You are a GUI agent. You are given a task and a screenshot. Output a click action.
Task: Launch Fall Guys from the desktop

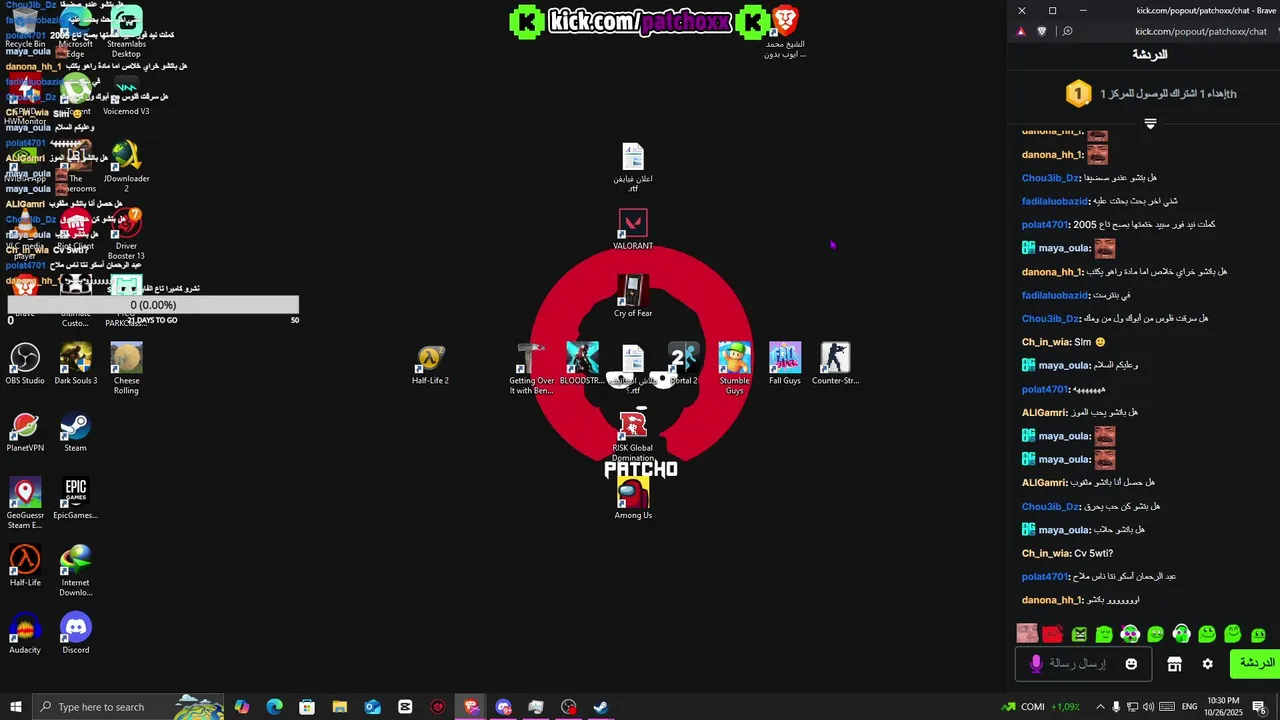(x=785, y=364)
